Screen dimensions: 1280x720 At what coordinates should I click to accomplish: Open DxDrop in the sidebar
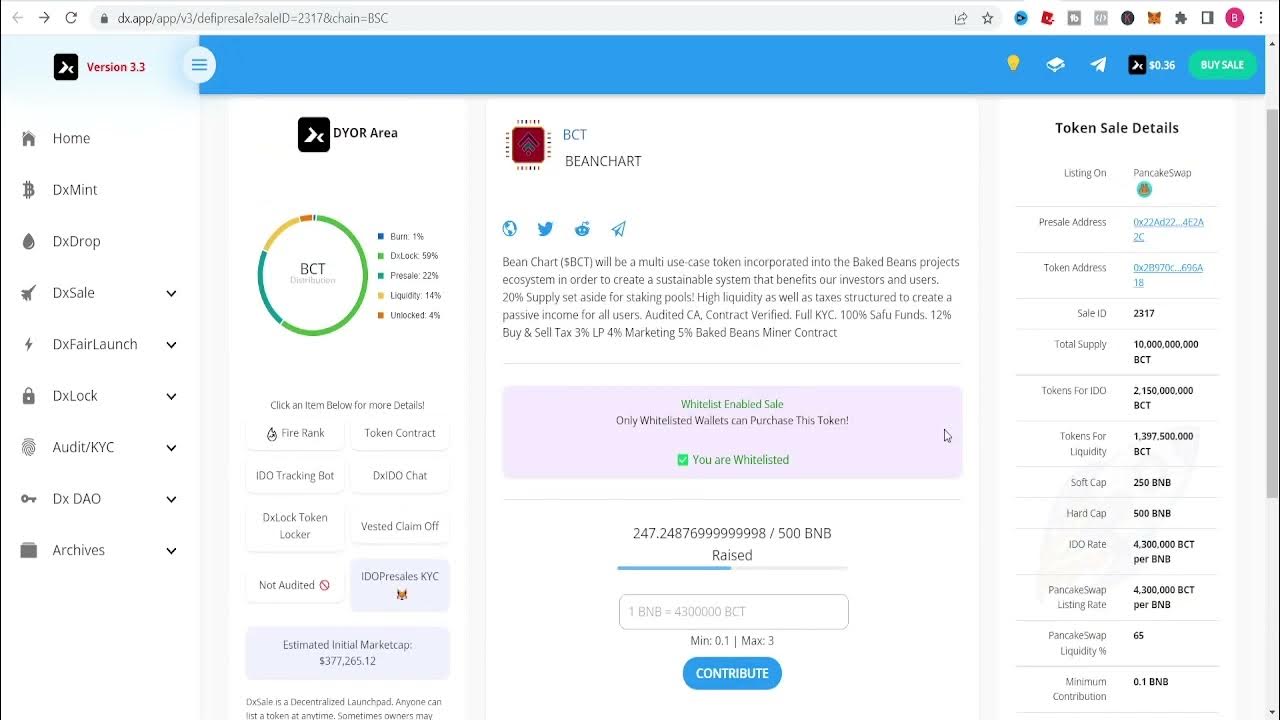pyautogui.click(x=76, y=241)
